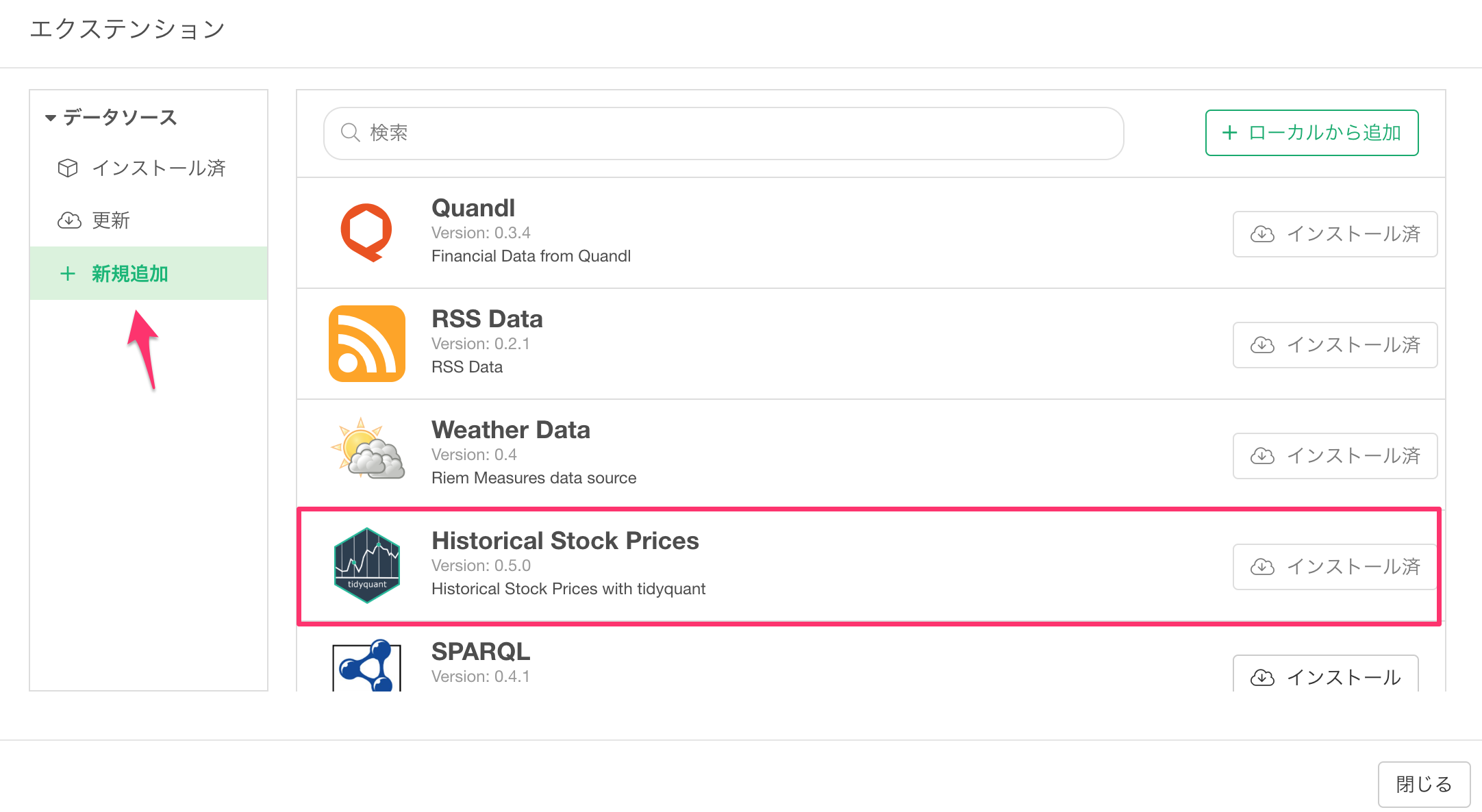Open the 更新 sidebar item

[149, 220]
